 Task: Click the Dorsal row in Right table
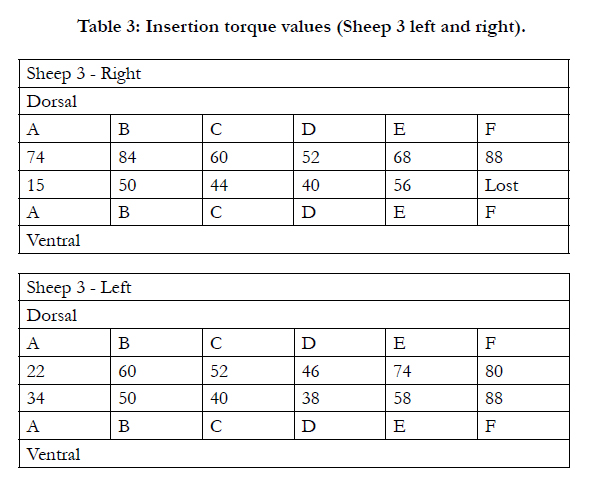(x=294, y=101)
